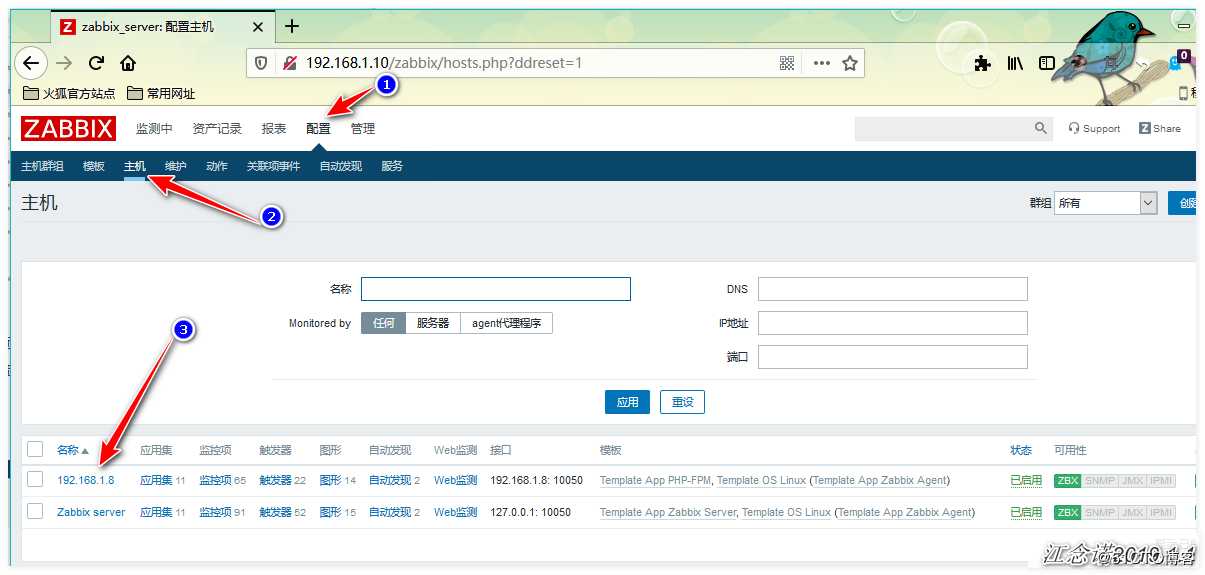
Task: Open the 配置 menu
Action: [x=318, y=128]
